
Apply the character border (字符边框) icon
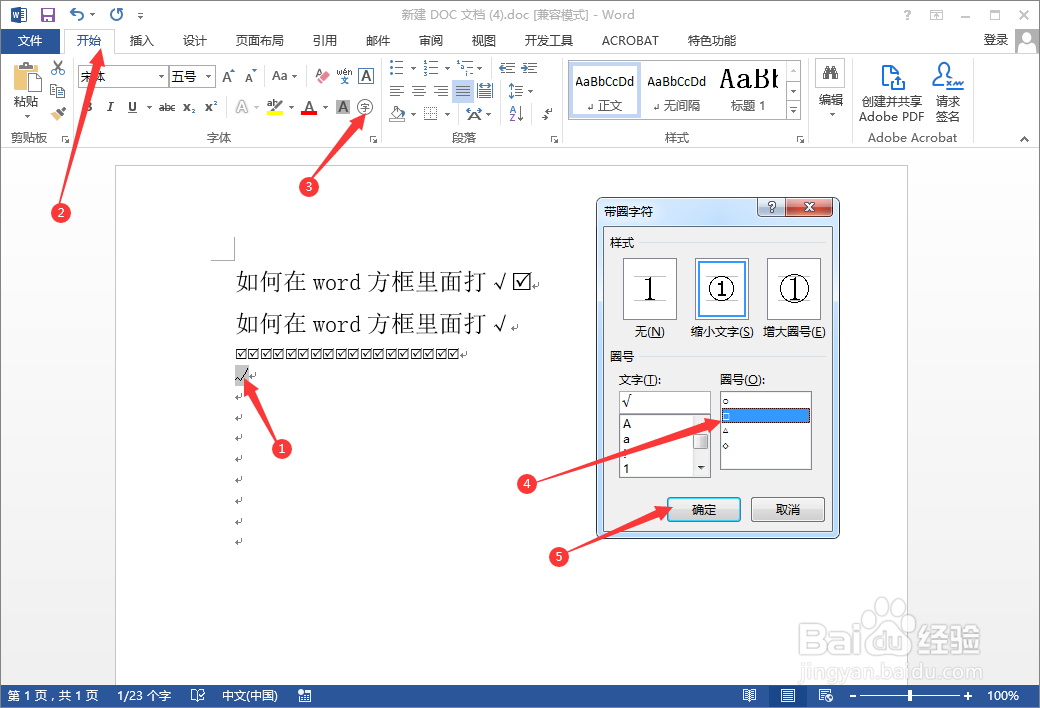click(x=365, y=75)
